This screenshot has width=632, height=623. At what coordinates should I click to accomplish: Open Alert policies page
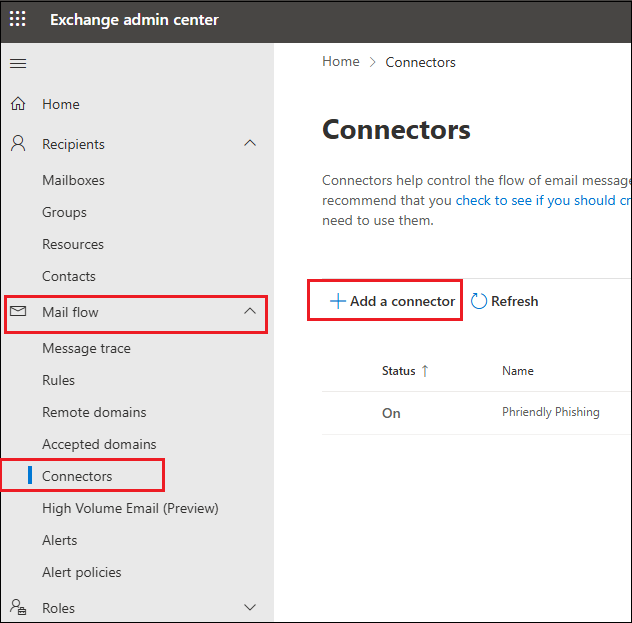point(82,572)
